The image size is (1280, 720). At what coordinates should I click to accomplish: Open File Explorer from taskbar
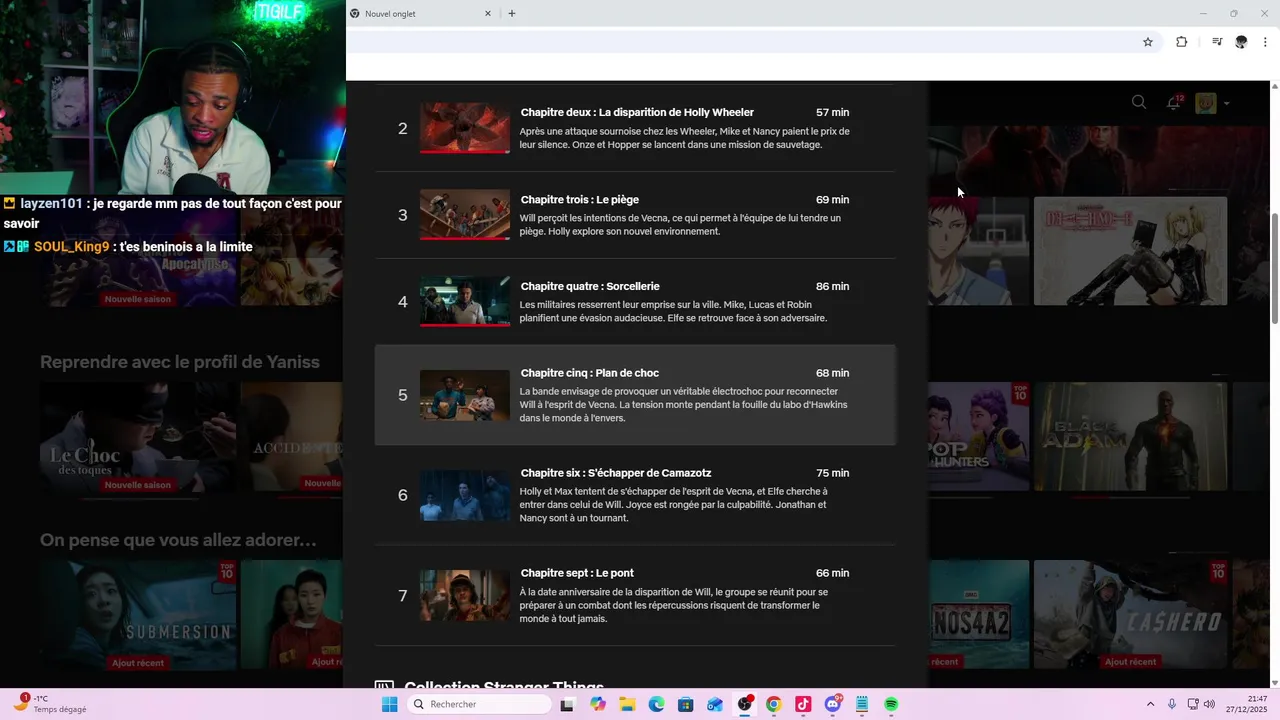click(627, 704)
